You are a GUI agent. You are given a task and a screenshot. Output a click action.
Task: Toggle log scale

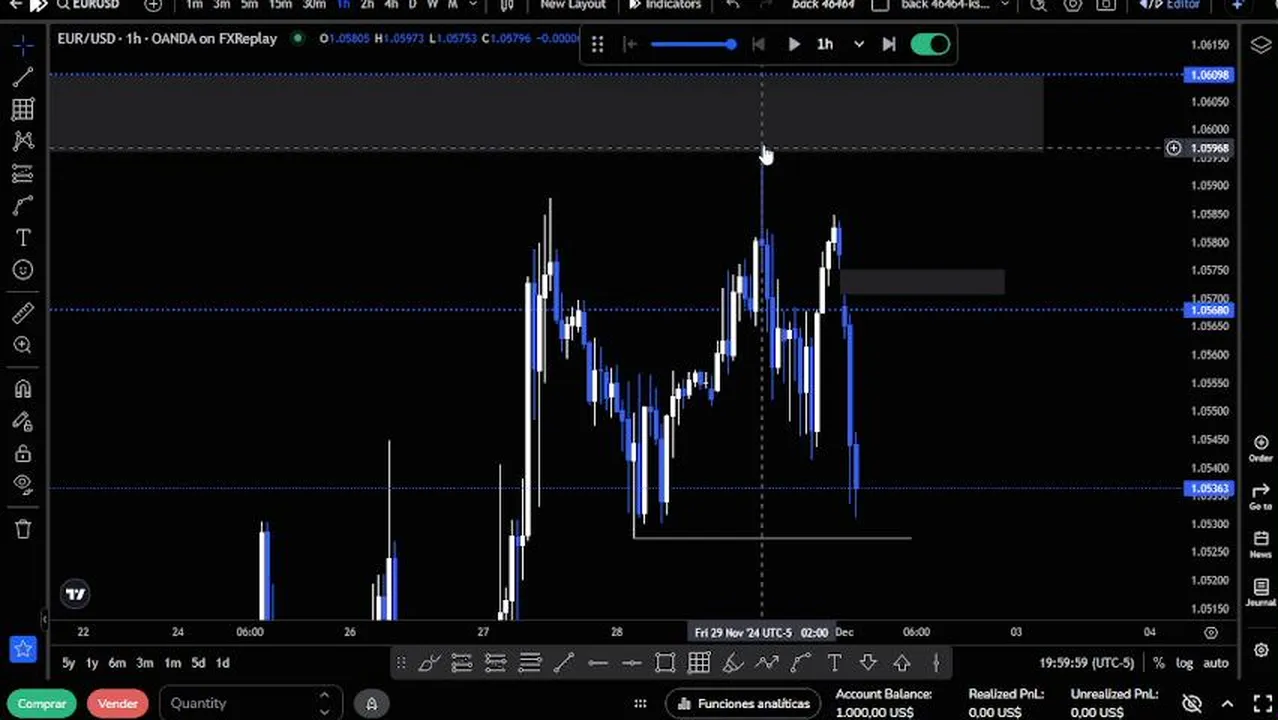1184,663
